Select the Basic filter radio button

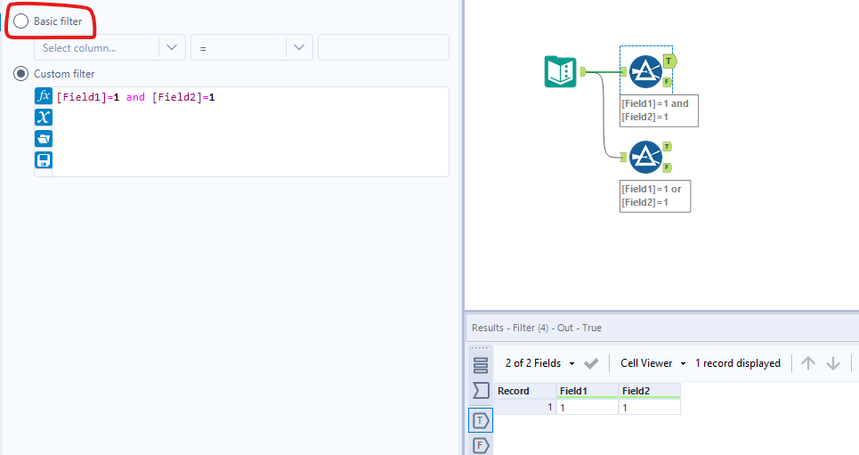[x=21, y=21]
